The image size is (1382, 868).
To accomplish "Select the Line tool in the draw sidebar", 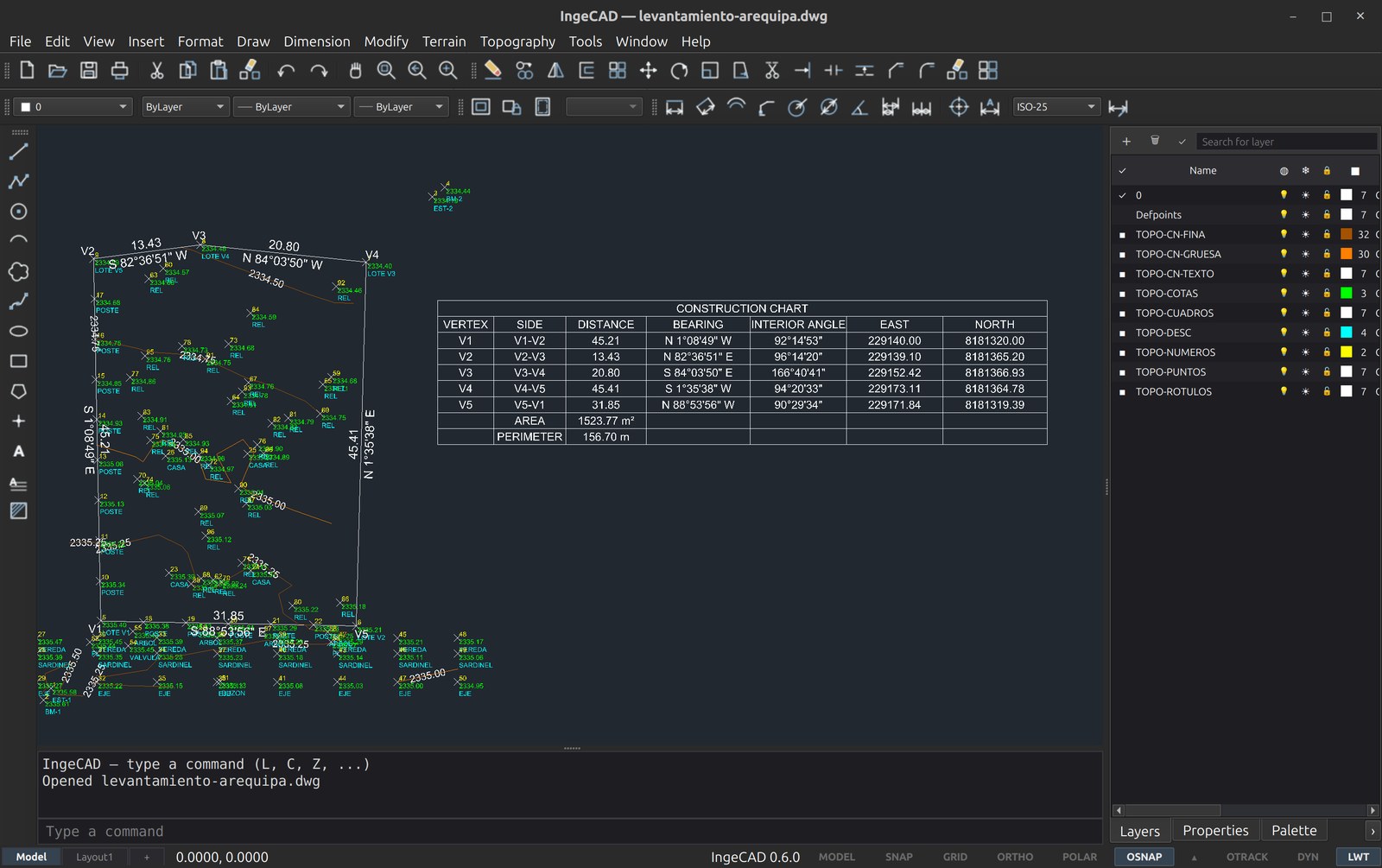I will [x=18, y=152].
